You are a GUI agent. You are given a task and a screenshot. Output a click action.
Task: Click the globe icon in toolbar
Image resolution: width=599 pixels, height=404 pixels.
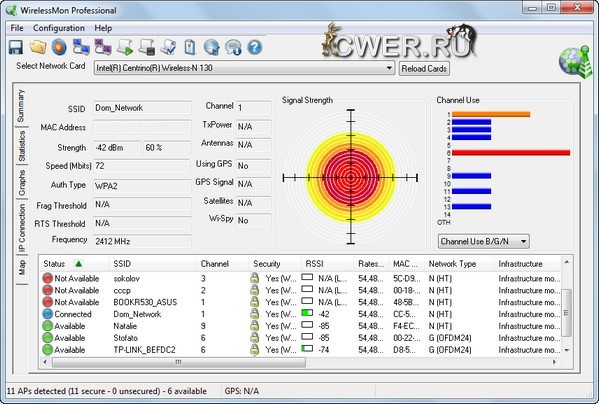pyautogui.click(x=211, y=47)
